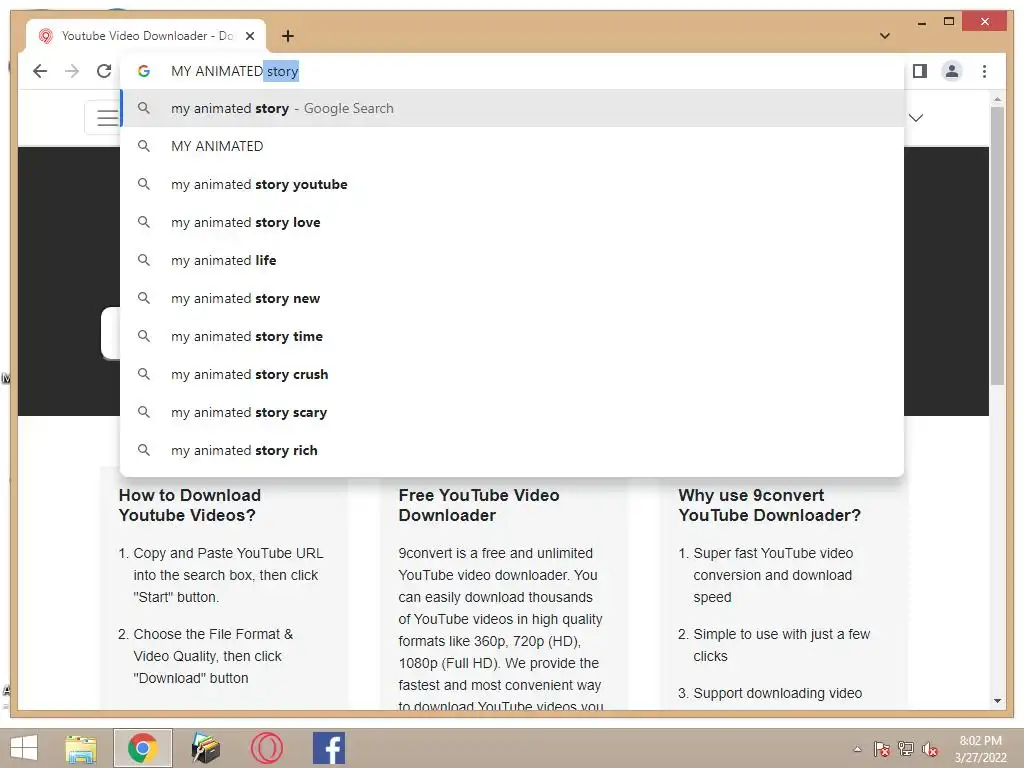Click 'How to Download Youtube Videos?' heading
Viewport: 1024px width, 768px height.
pyautogui.click(x=189, y=505)
